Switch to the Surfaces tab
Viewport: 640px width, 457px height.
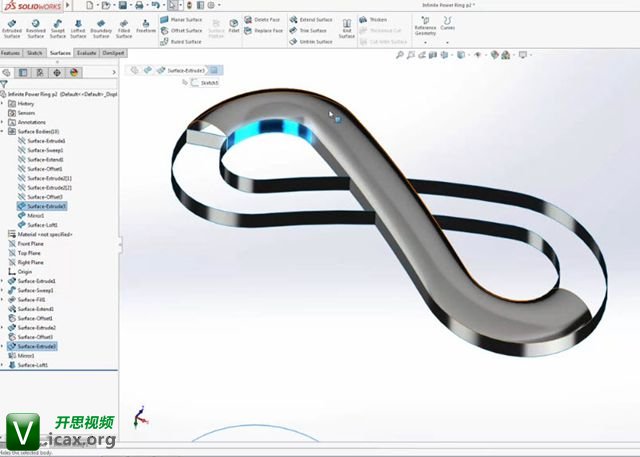point(60,53)
